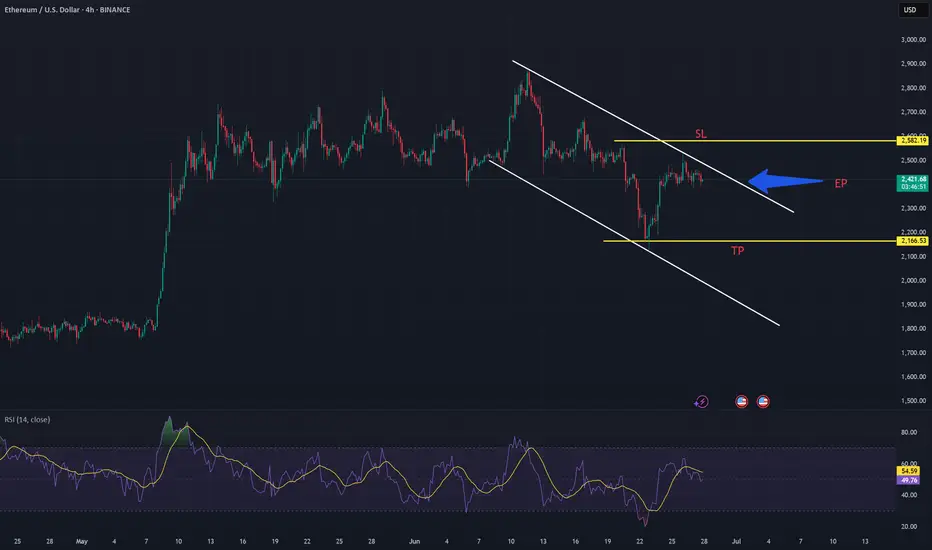932x550 pixels.
Task: Click the Ethereum / U.S. Dollar chart title
Action: [67, 10]
